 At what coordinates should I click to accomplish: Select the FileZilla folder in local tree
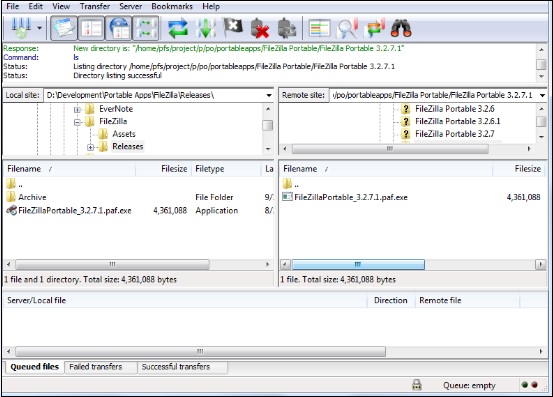[x=113, y=121]
